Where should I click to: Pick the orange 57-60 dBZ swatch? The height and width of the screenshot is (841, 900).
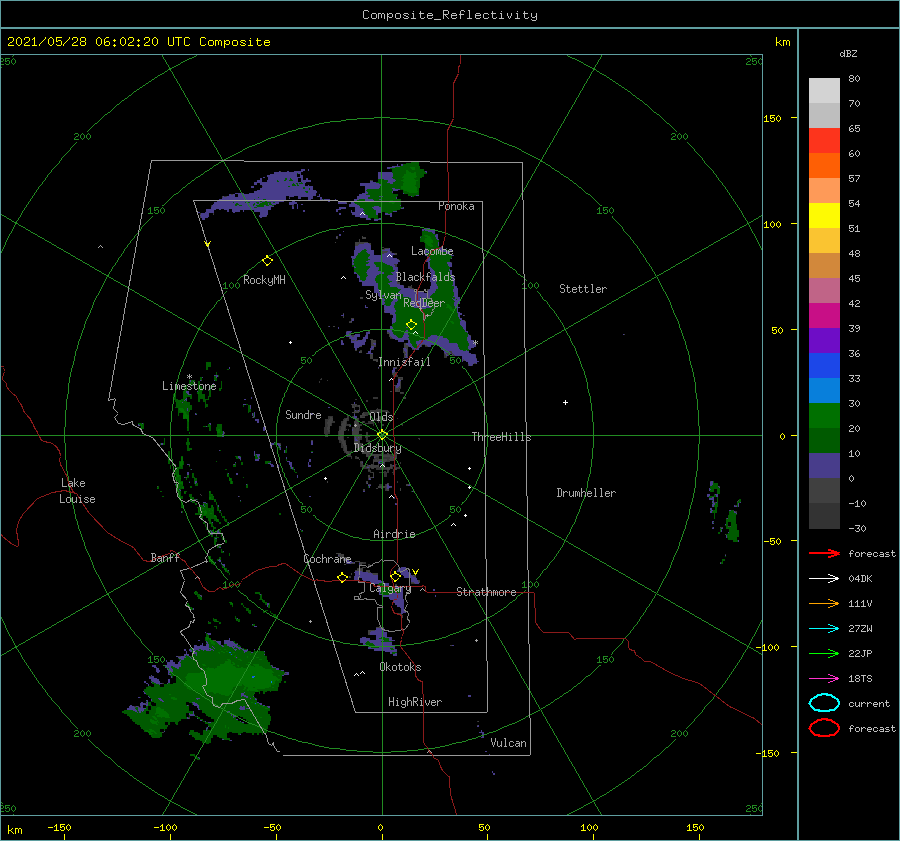pos(824,166)
